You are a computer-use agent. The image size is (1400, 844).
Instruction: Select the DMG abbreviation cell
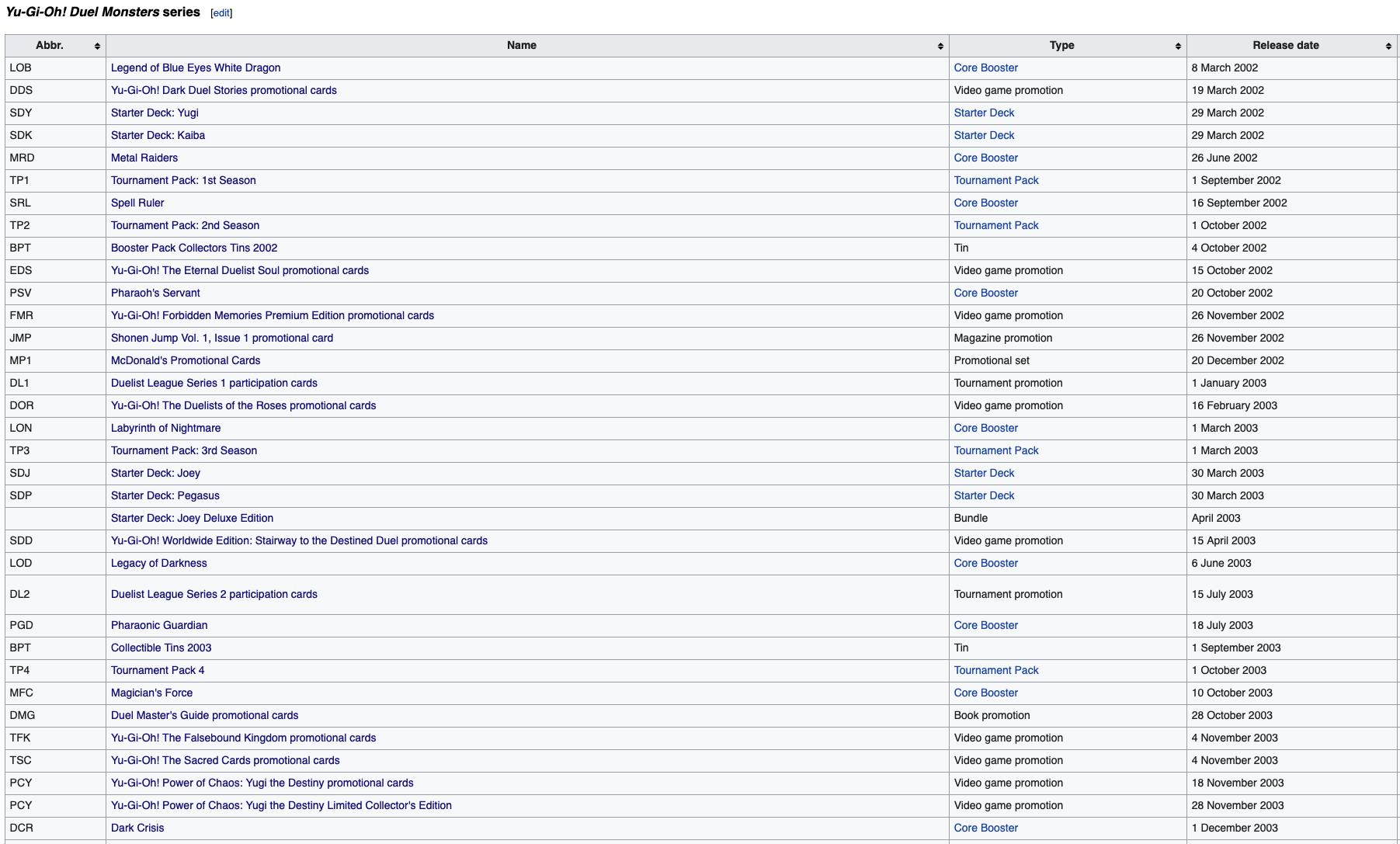[x=55, y=716]
